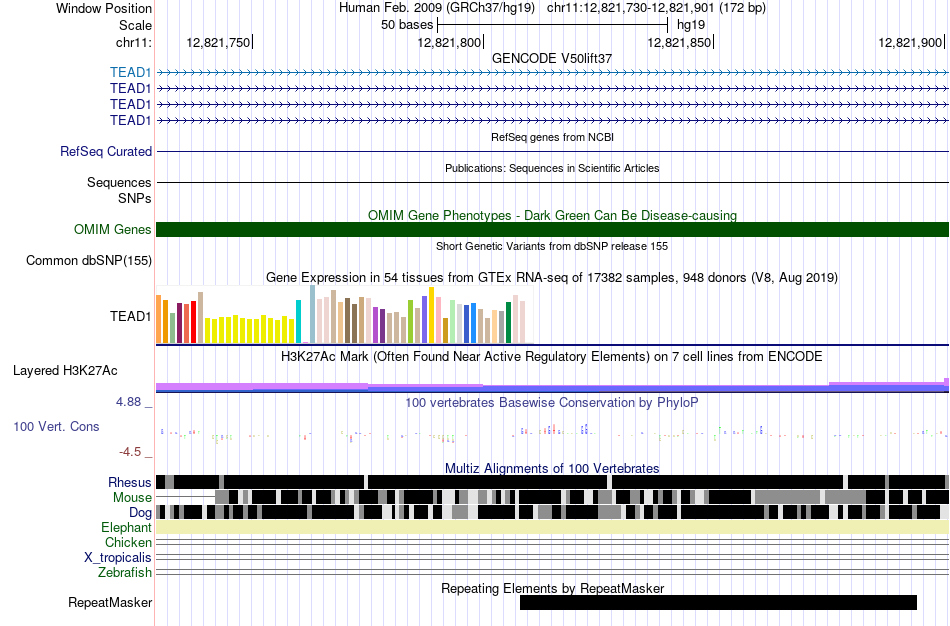The height and width of the screenshot is (626, 950).
Task: Click the chr11: ruler label
Action: point(134,42)
